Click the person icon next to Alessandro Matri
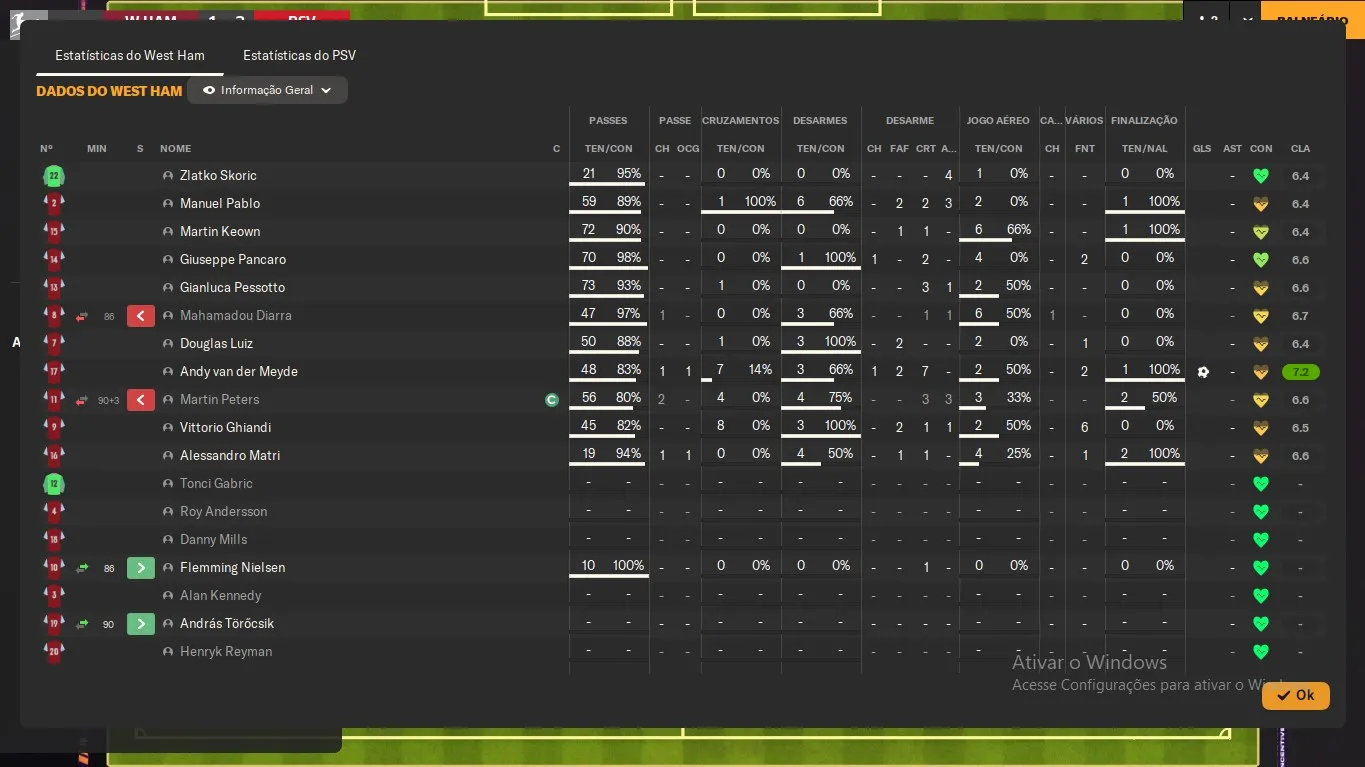This screenshot has width=1365, height=767. [168, 456]
